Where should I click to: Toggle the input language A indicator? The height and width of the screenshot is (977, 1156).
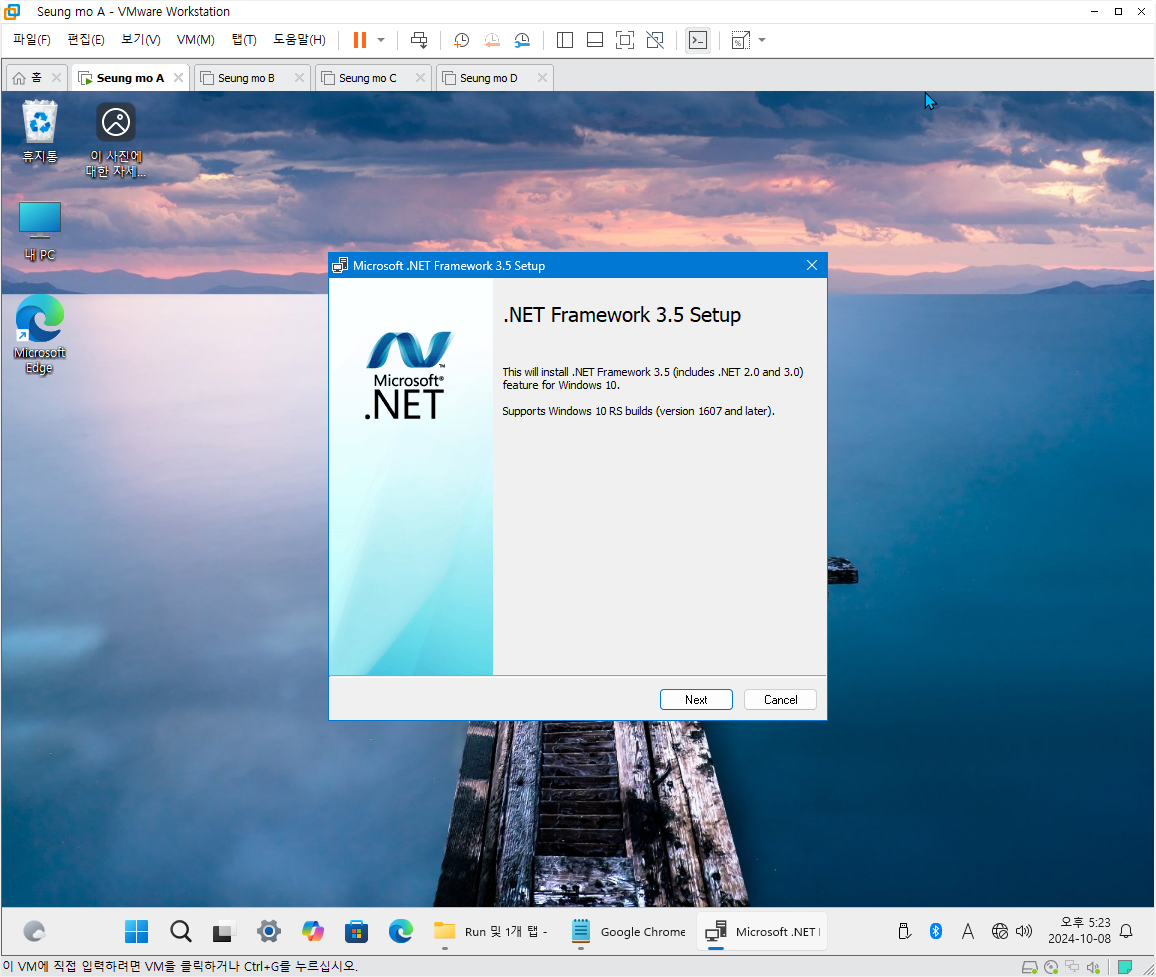[967, 931]
